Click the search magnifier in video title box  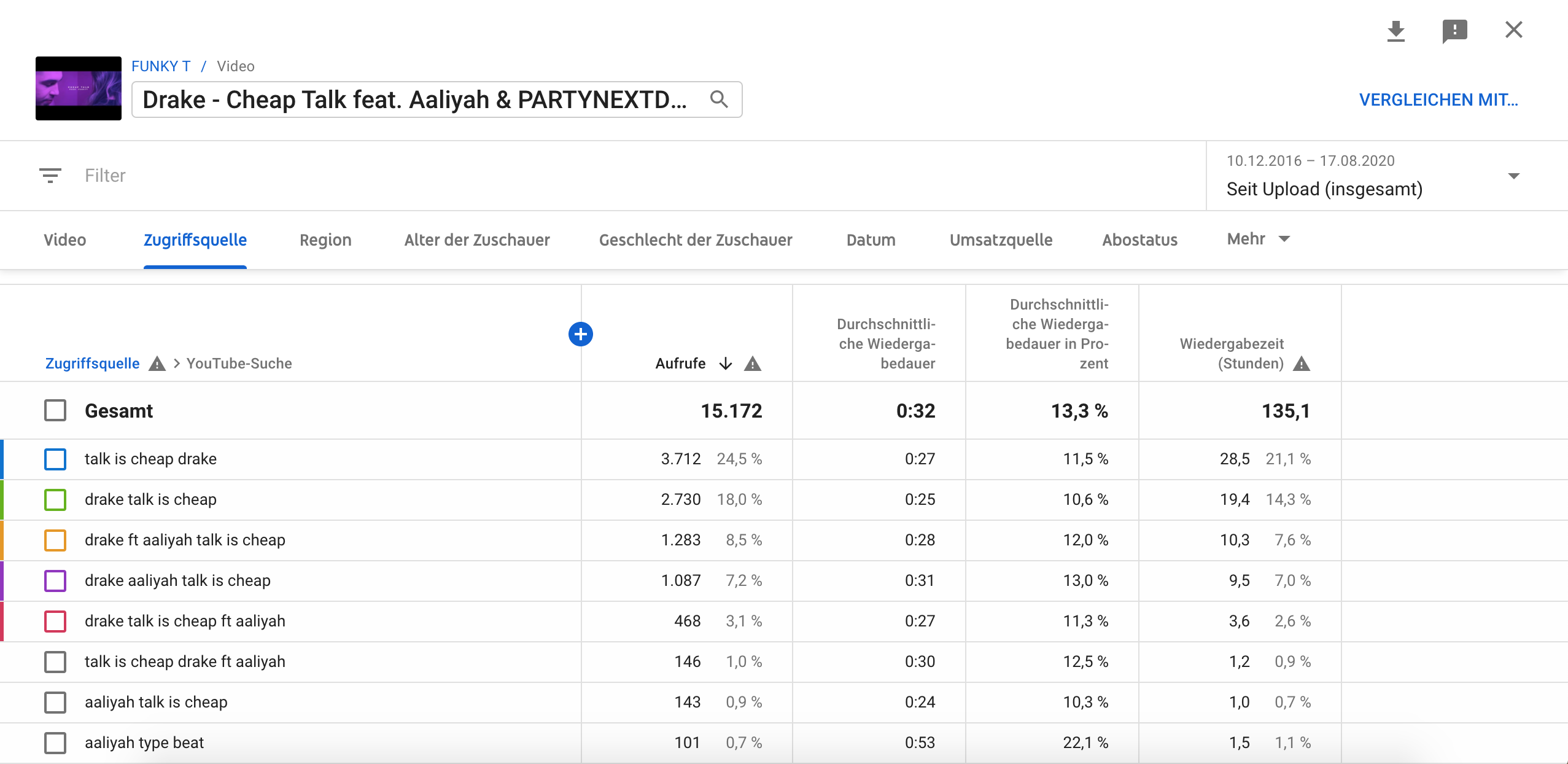click(x=719, y=99)
